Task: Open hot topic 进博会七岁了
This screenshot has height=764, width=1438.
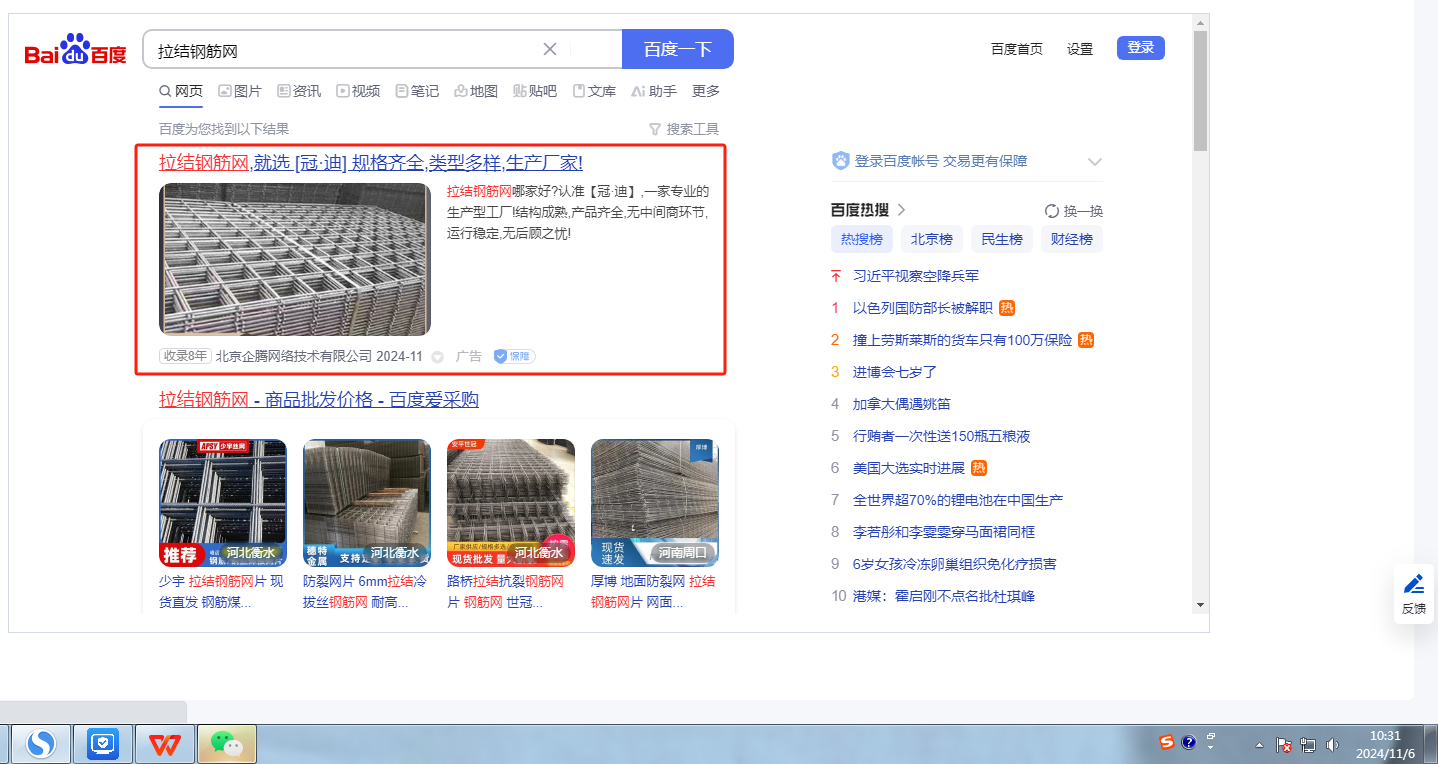Action: pos(895,372)
